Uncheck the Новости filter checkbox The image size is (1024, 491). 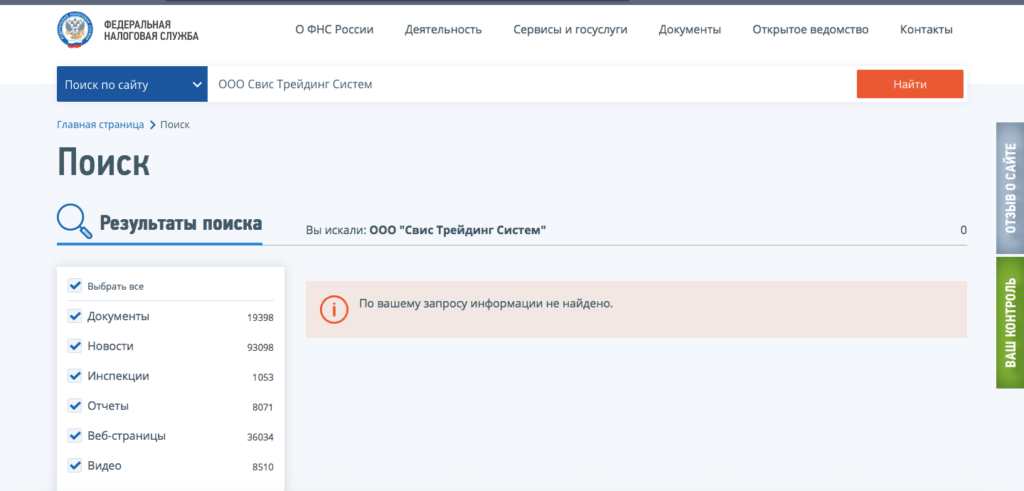[x=74, y=346]
